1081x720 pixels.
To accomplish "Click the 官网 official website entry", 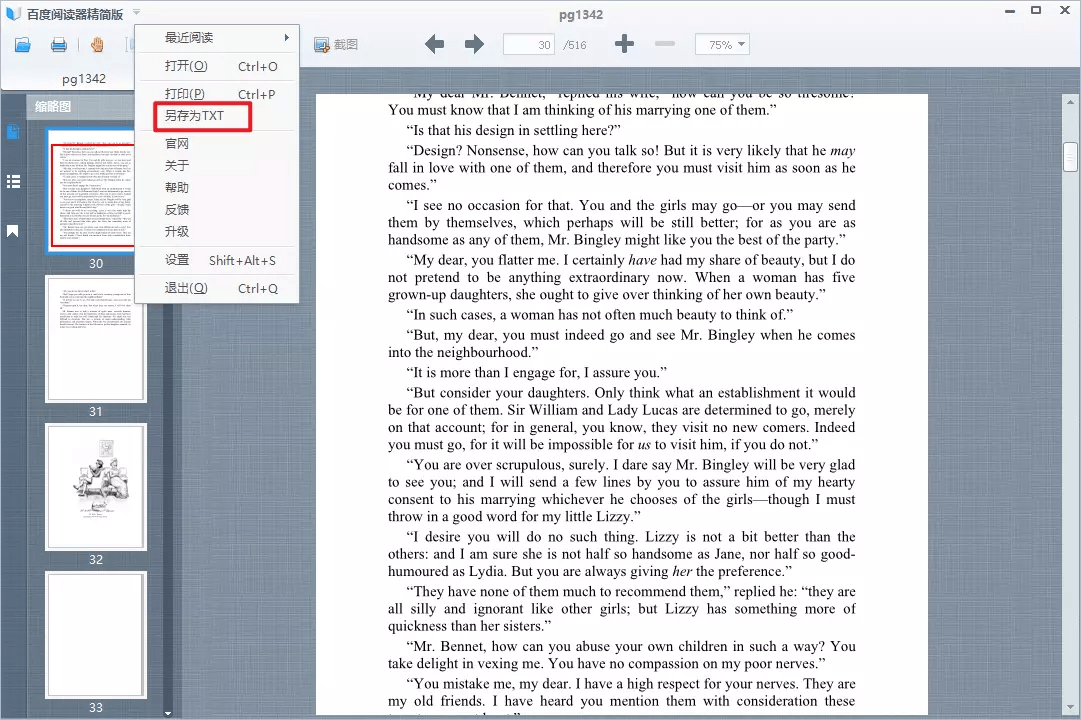I will tap(177, 144).
